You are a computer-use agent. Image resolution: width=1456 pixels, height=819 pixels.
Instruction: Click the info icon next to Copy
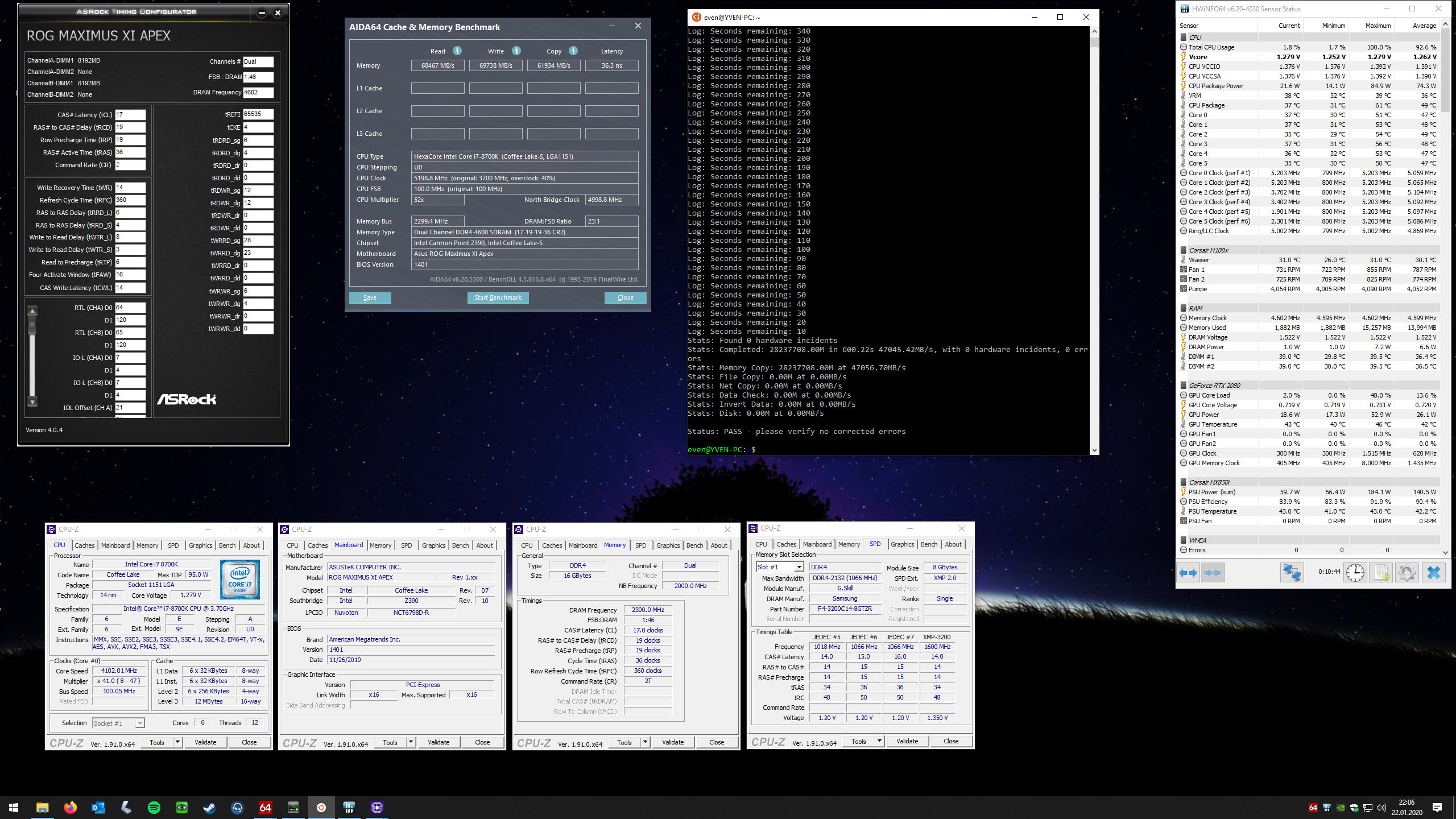573,51
